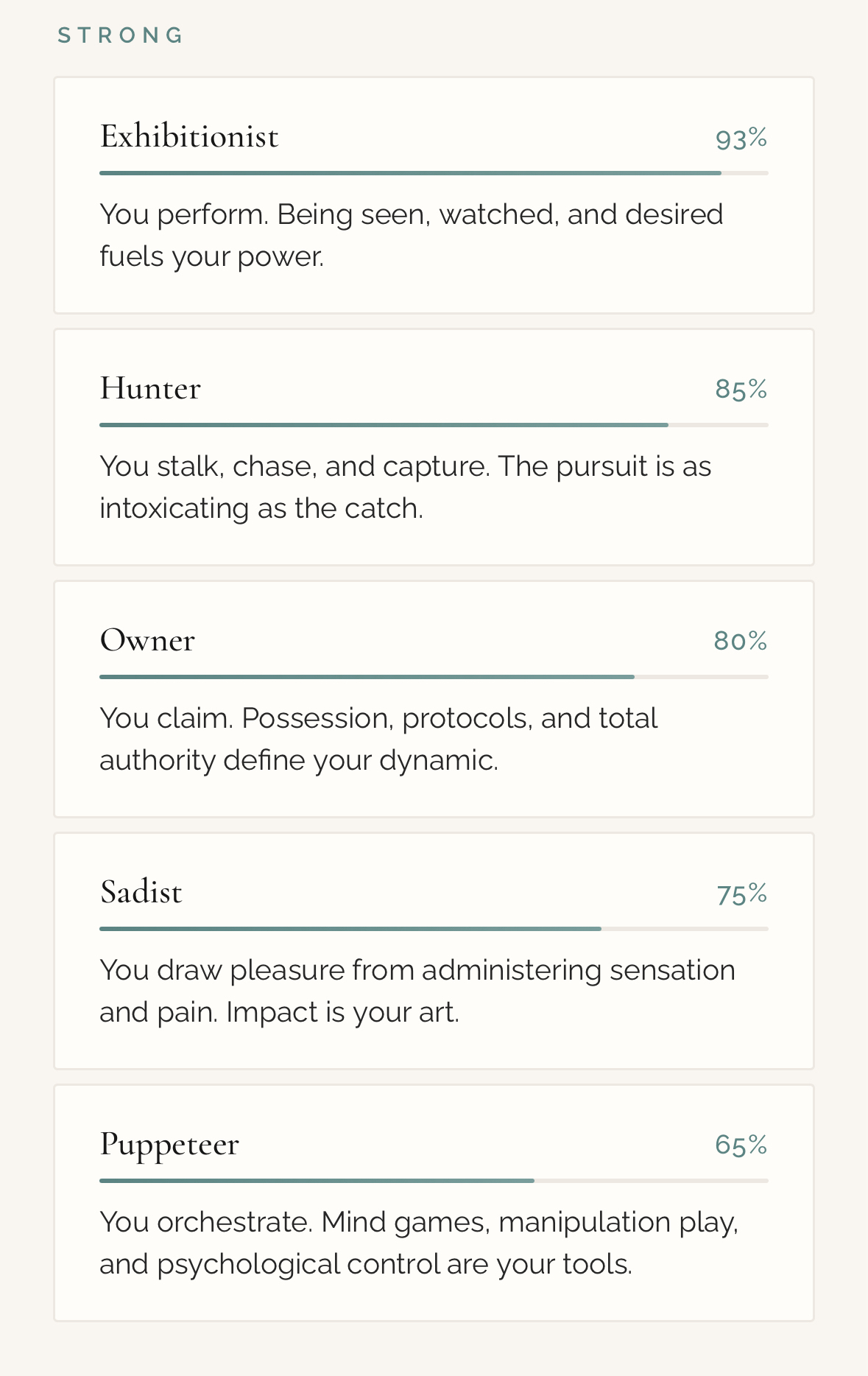Click the Puppeteer result title
Viewport: 868px width, 1376px height.
tap(169, 1145)
